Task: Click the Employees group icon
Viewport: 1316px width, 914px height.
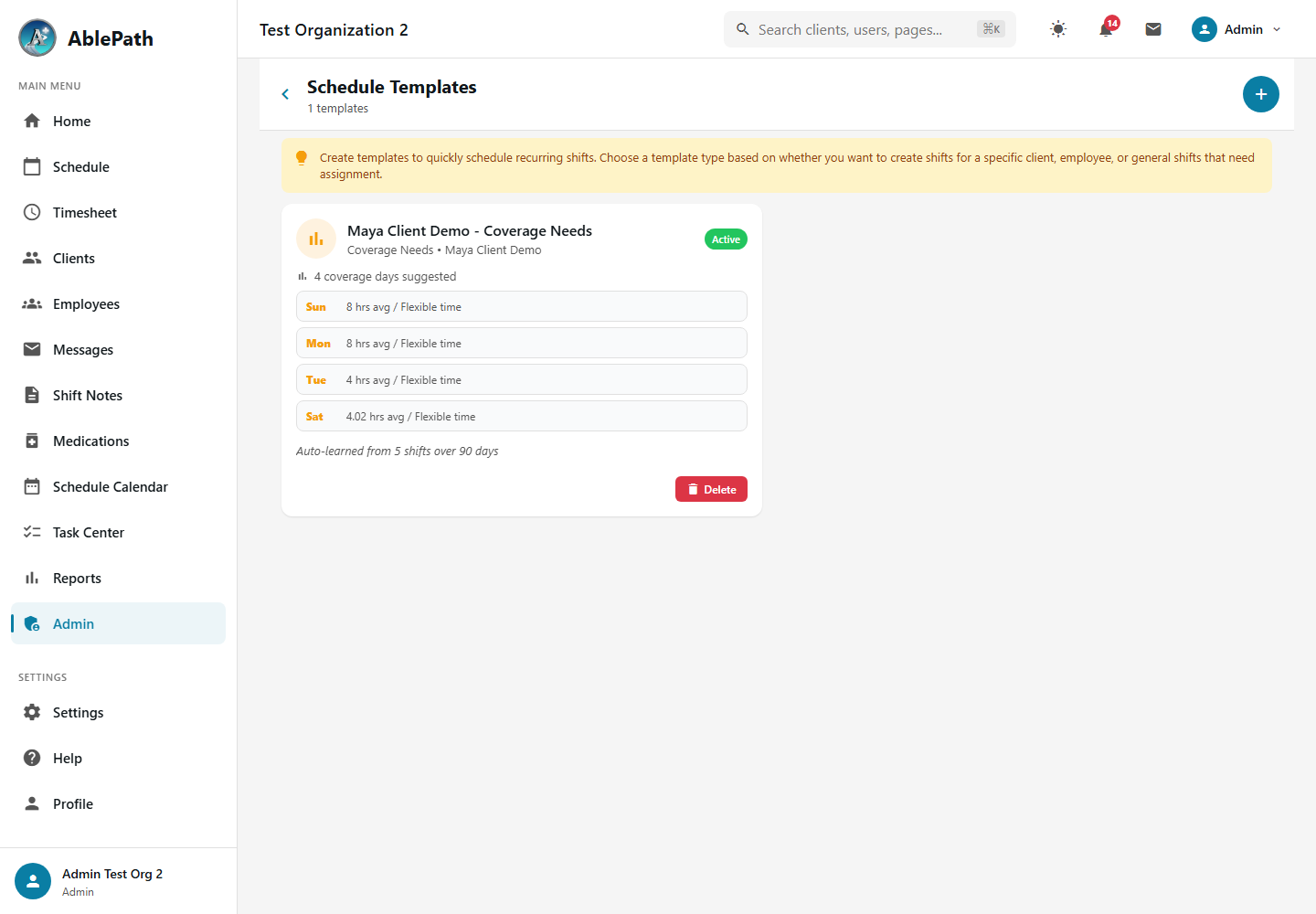Action: (32, 303)
